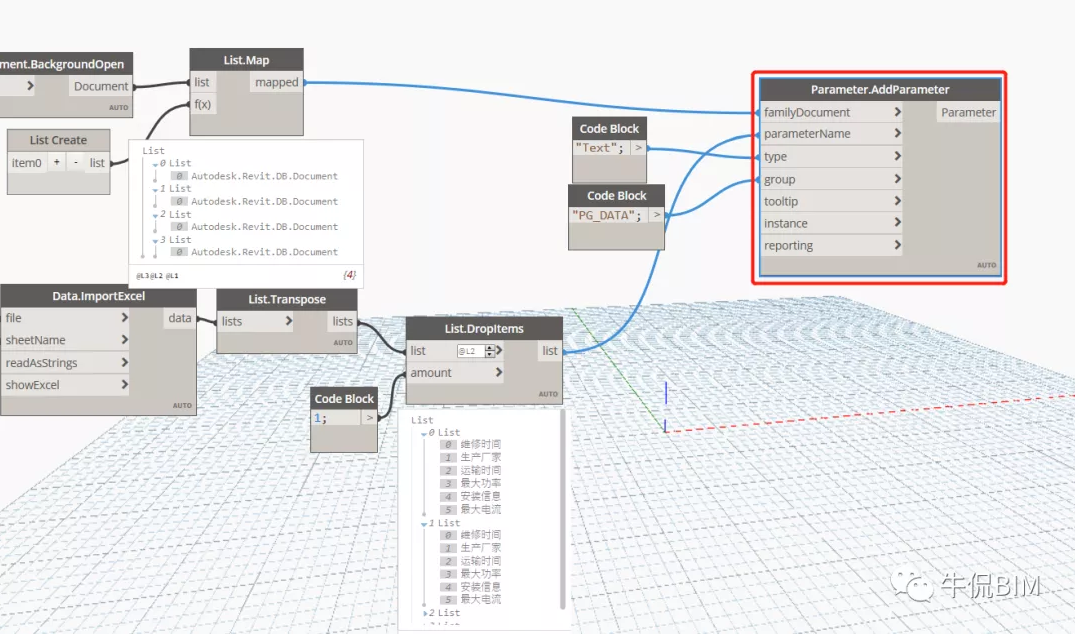Click the minus button on List Create
Image resolution: width=1075 pixels, height=634 pixels.
coord(75,162)
